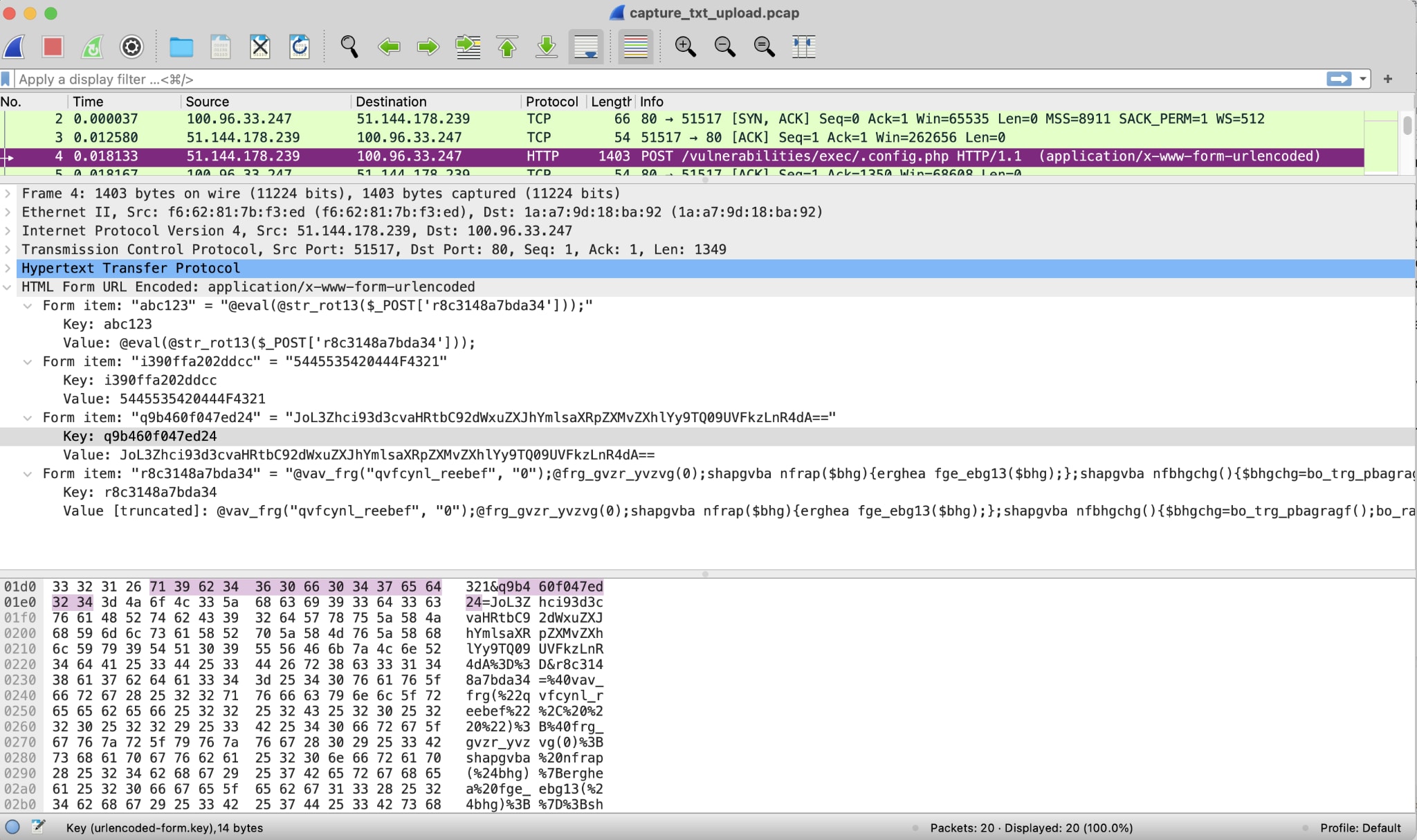Viewport: 1417px width, 840px height.
Task: Click ASCII text vaHRtbC9 in hex pane
Action: click(497, 618)
